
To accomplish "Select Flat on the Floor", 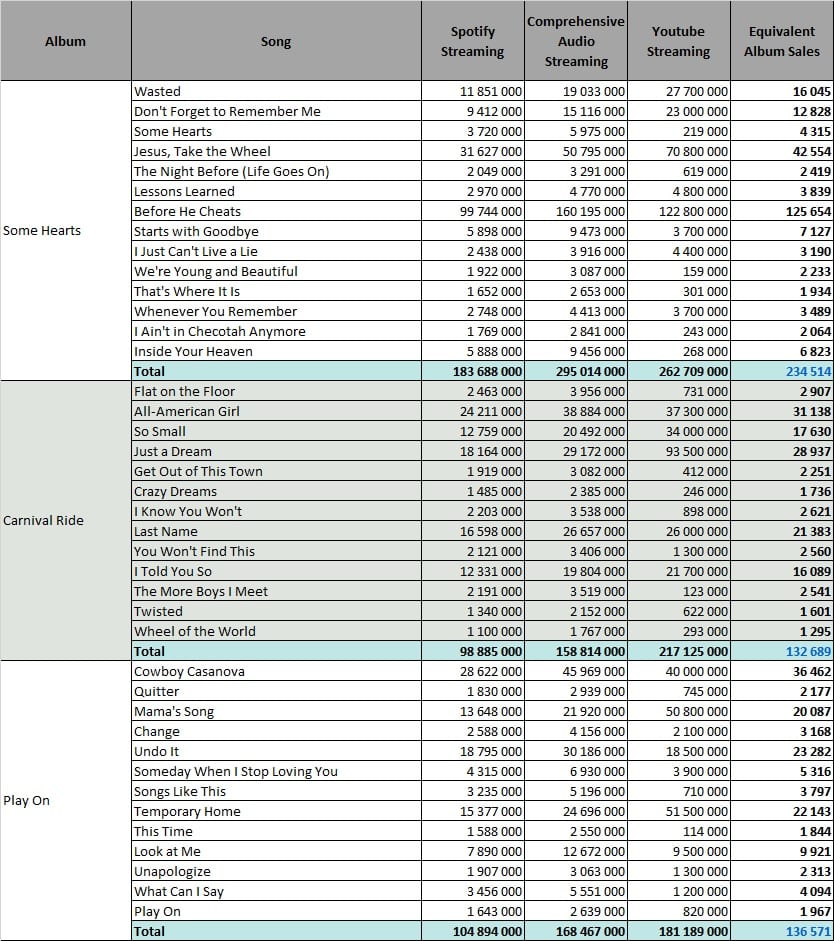I will coord(276,391).
